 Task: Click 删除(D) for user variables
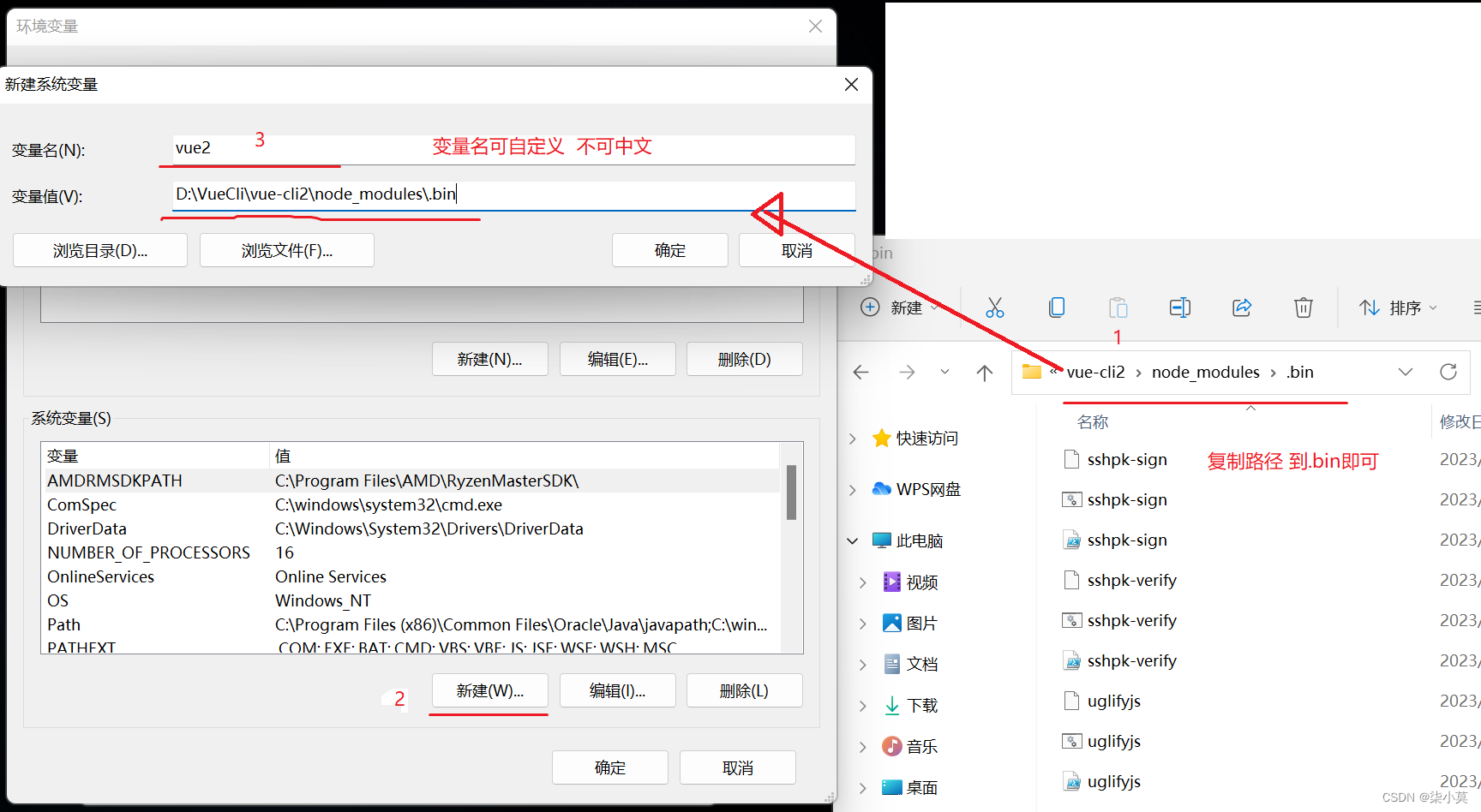click(x=745, y=359)
